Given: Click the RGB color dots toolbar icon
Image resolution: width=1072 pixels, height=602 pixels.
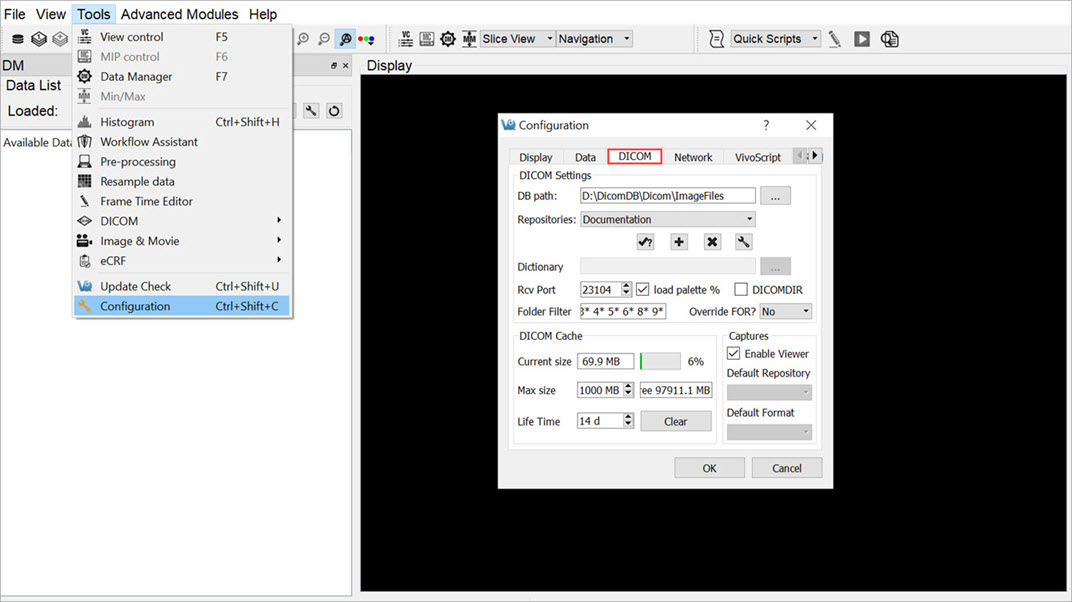Looking at the screenshot, I should [x=366, y=39].
